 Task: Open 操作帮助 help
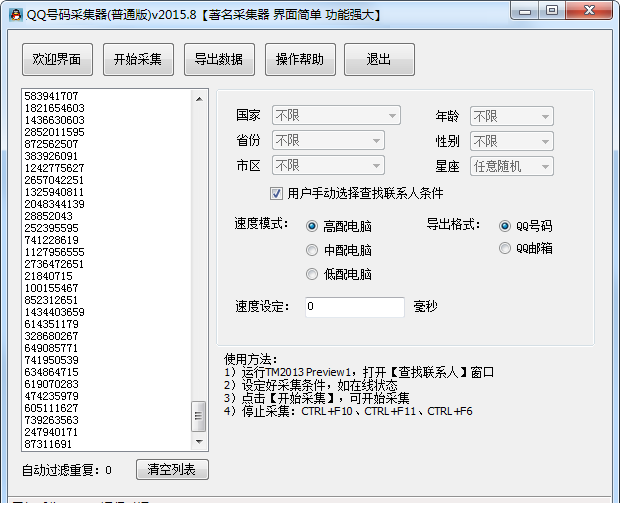pos(301,59)
